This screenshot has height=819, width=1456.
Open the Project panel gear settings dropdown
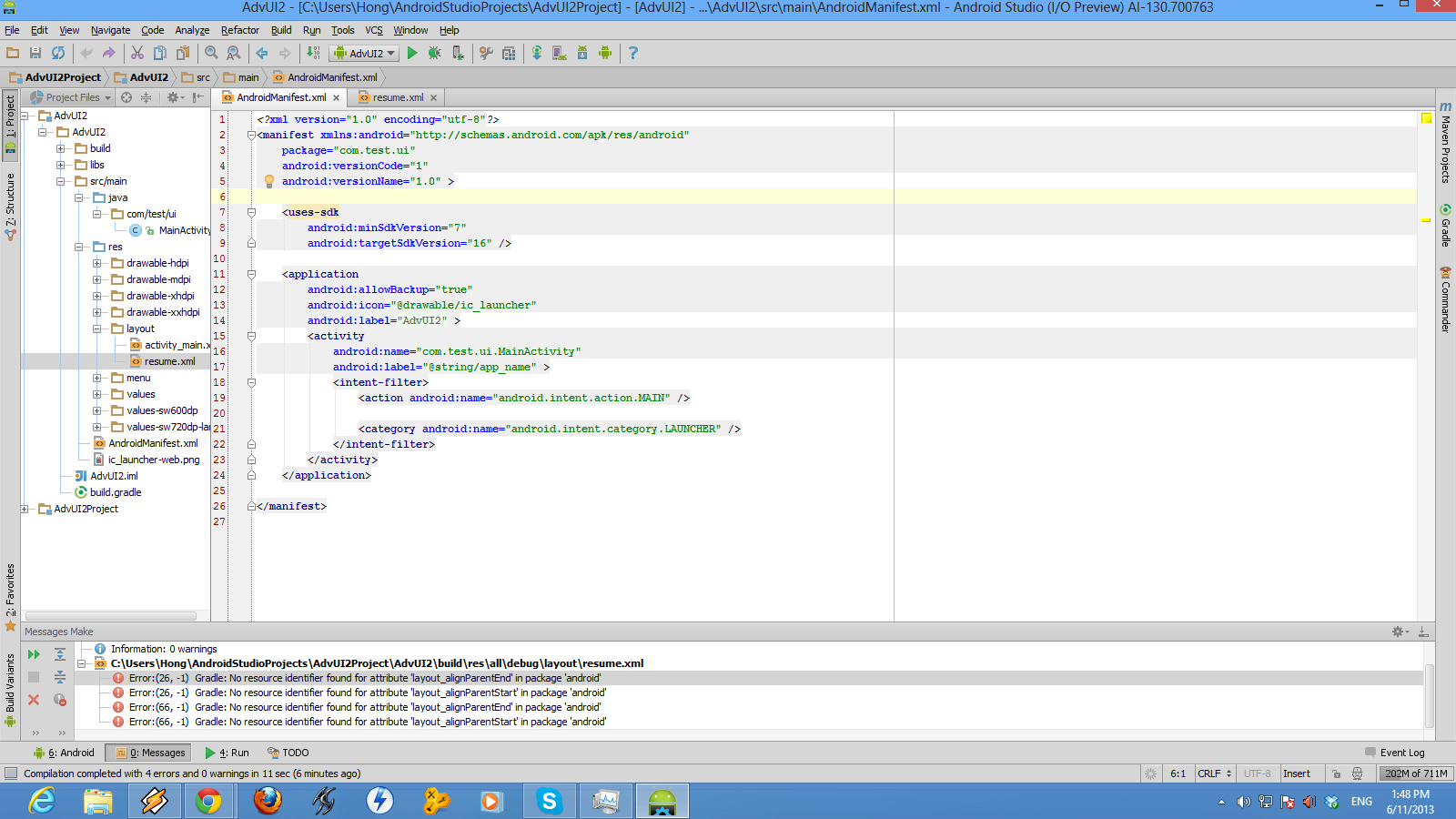(175, 97)
